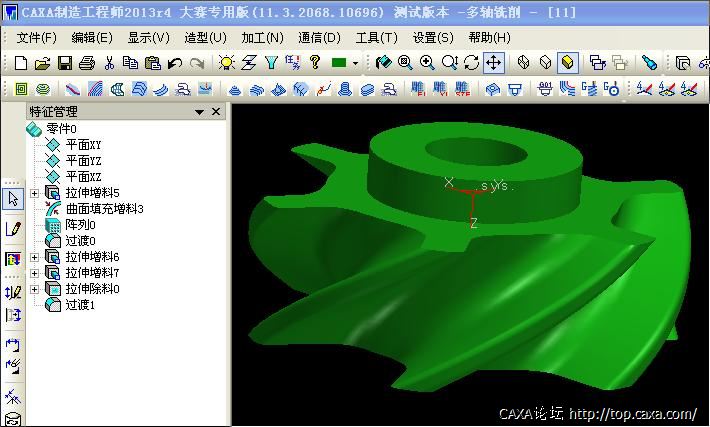This screenshot has height=427, width=710.
Task: Click the zoom-in magnifier with plus
Action: (x=427, y=62)
